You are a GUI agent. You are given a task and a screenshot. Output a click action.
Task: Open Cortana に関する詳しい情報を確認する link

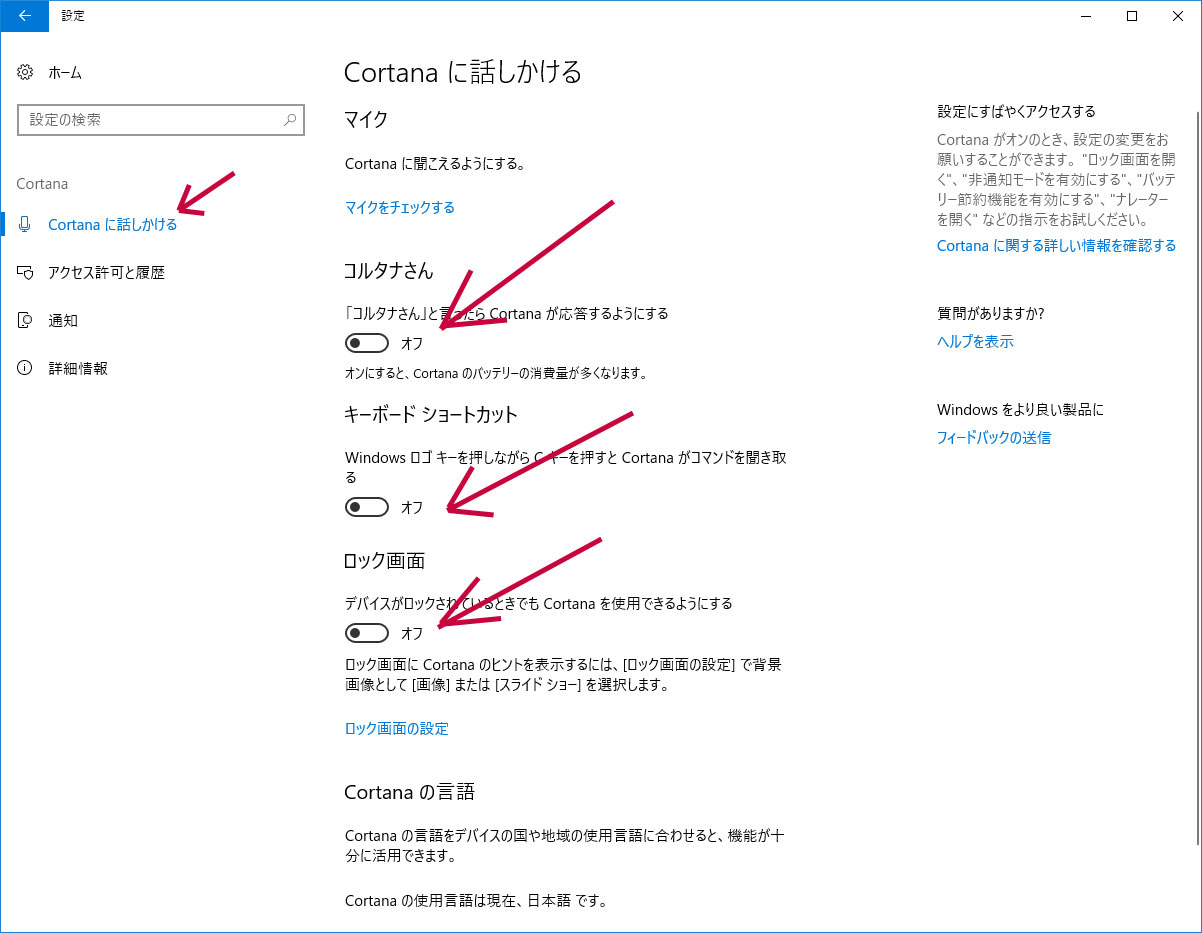[1056, 245]
